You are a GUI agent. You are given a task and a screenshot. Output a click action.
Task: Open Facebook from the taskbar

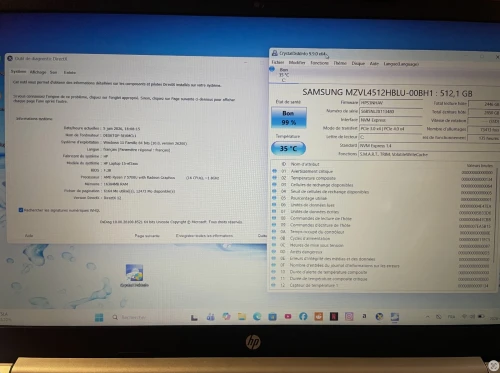(303, 316)
